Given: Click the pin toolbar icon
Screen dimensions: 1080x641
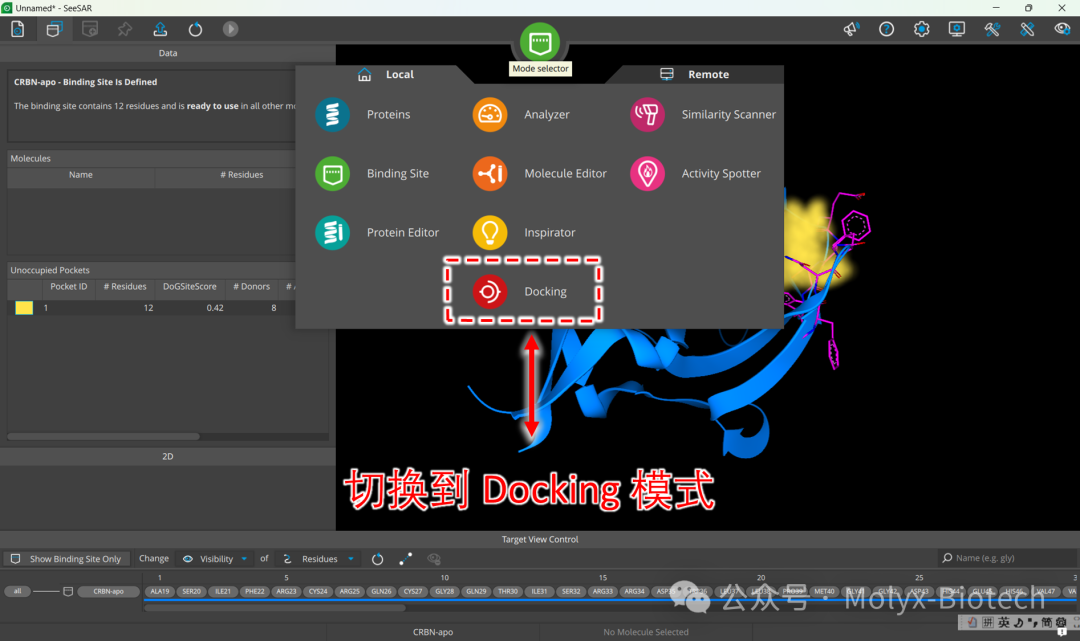Looking at the screenshot, I should pyautogui.click(x=125, y=29).
